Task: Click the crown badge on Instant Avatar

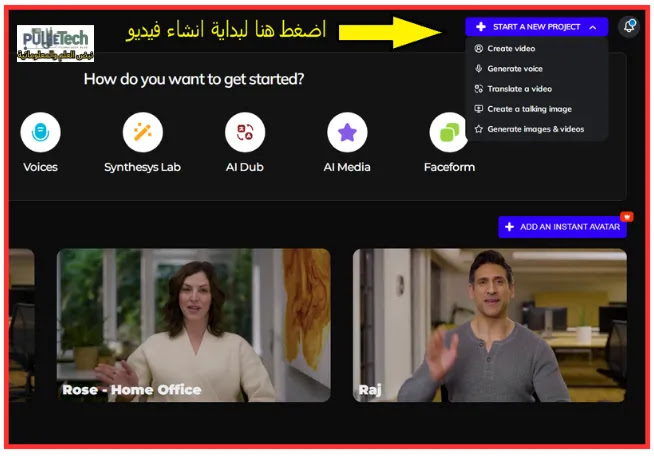Action: tap(626, 217)
